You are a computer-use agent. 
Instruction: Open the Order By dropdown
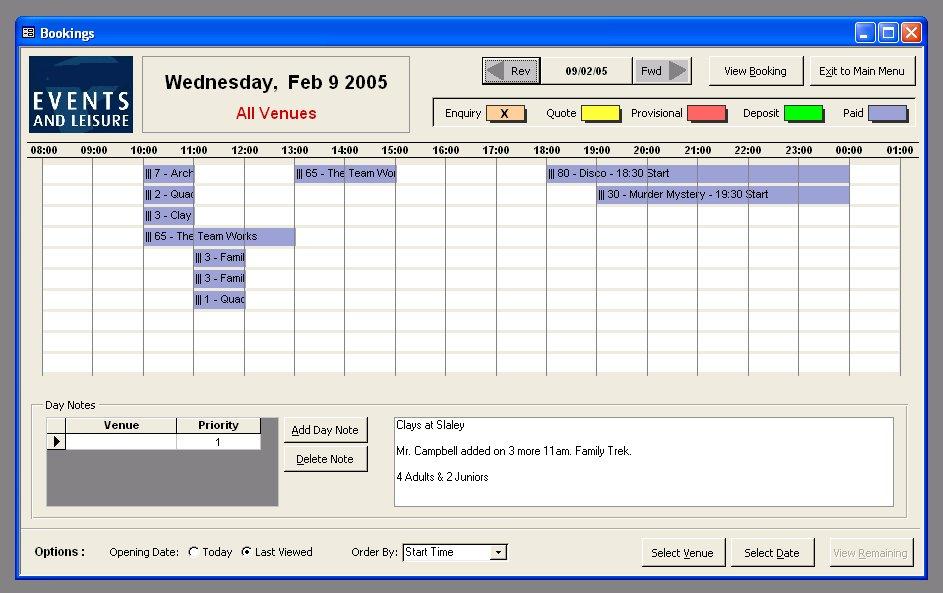point(498,552)
